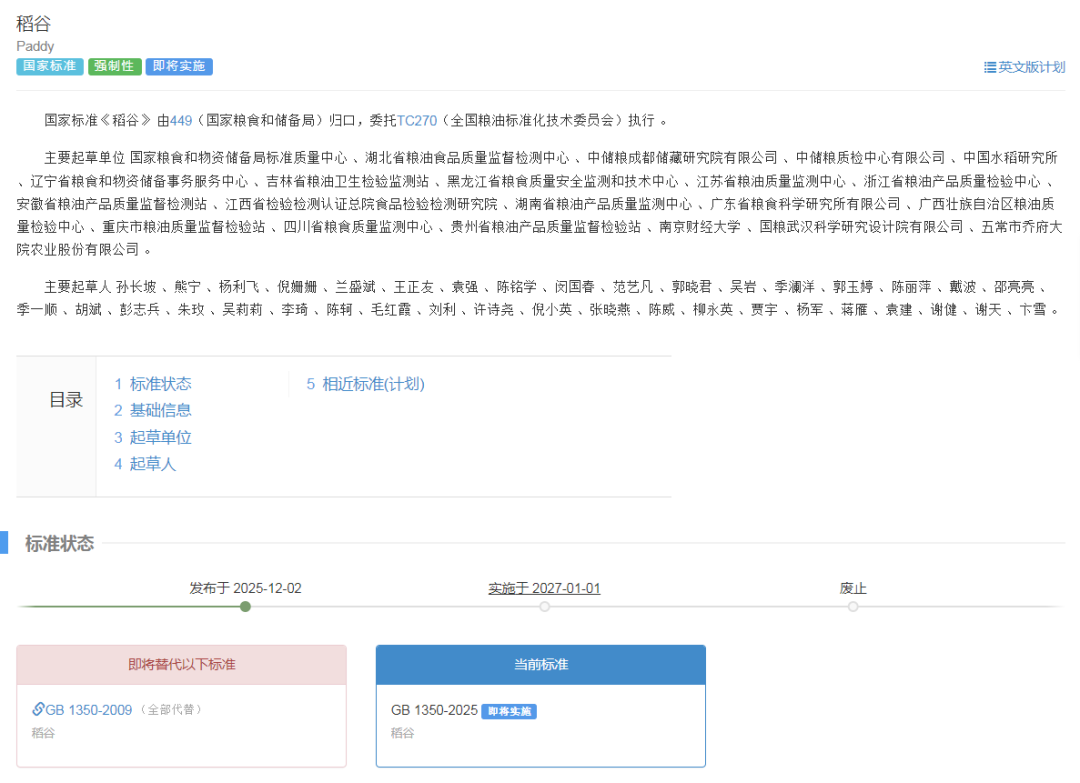The width and height of the screenshot is (1080, 783).
Task: Click the 国家标准 badge under the title
Action: point(49,67)
